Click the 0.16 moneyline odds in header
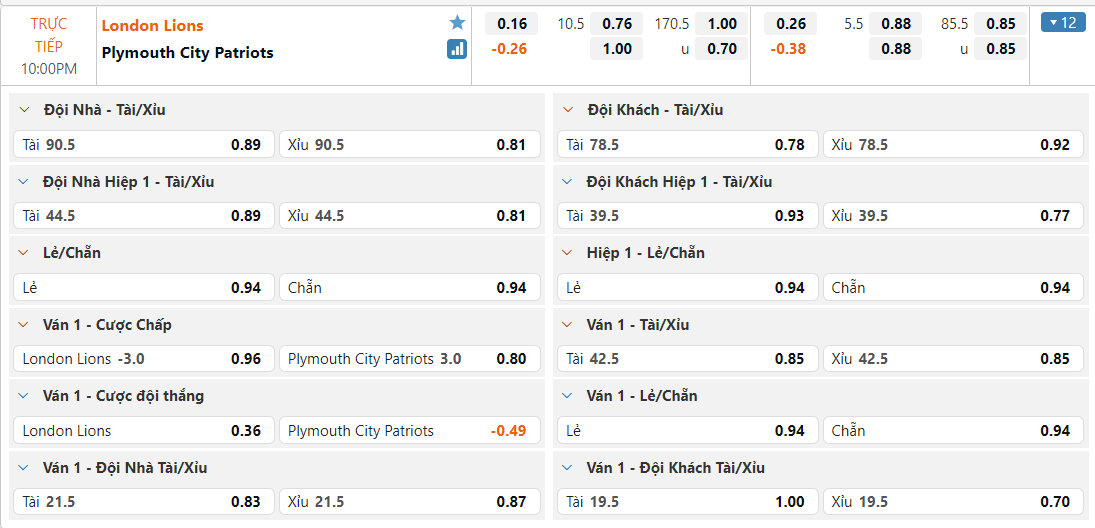1095x528 pixels. (512, 24)
